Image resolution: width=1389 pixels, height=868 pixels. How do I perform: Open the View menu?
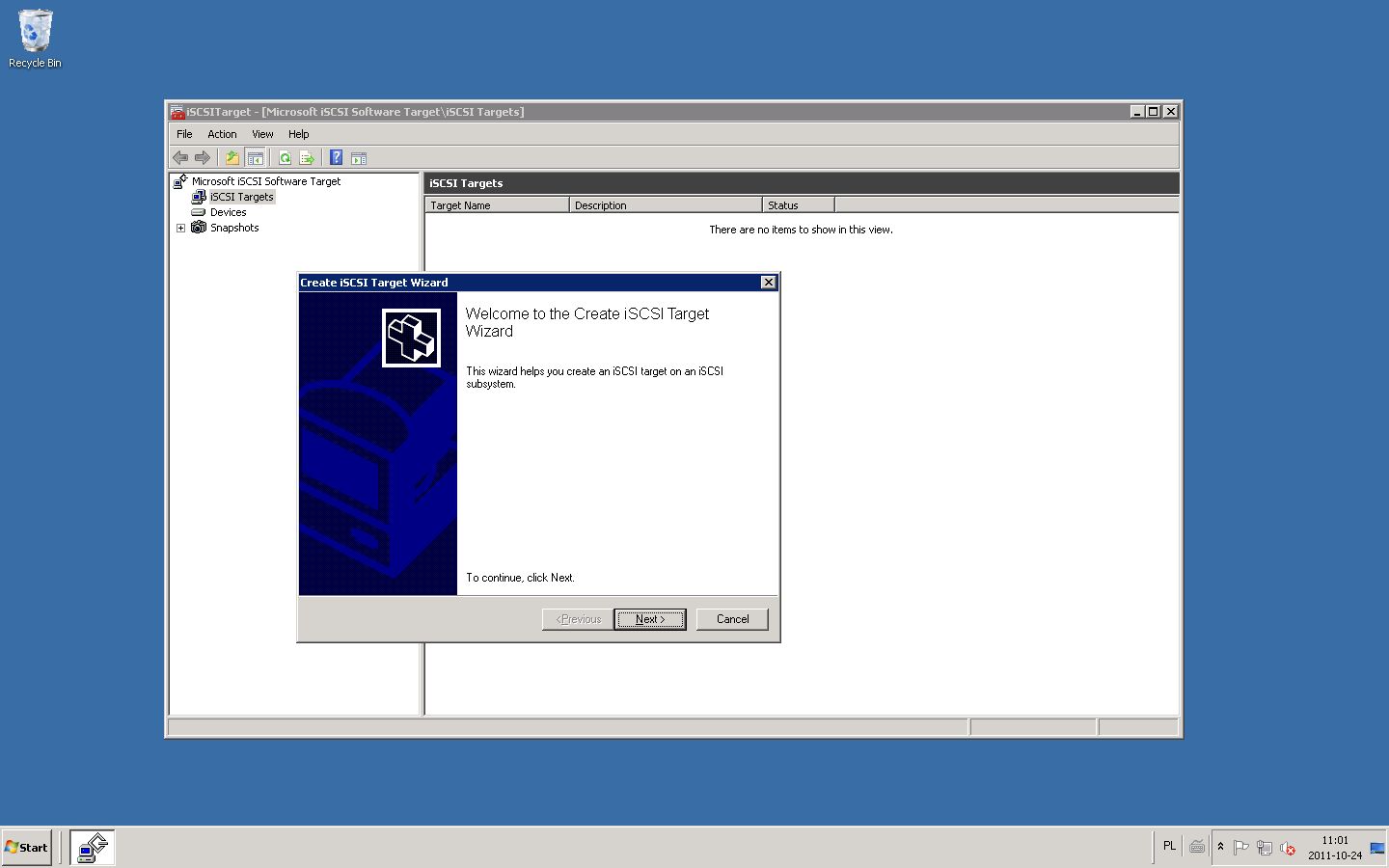[261, 133]
